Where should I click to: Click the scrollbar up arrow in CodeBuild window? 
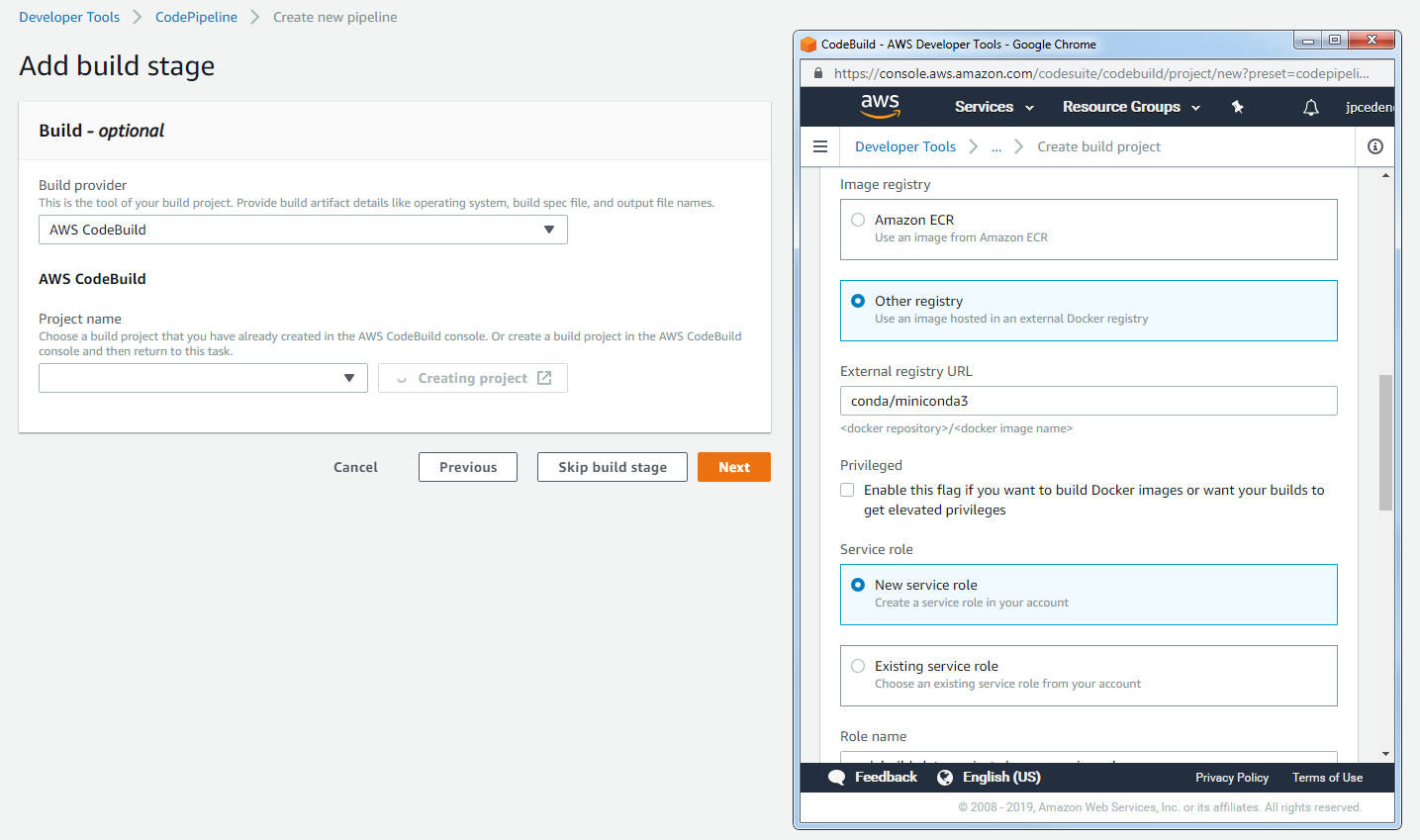coord(1385,175)
